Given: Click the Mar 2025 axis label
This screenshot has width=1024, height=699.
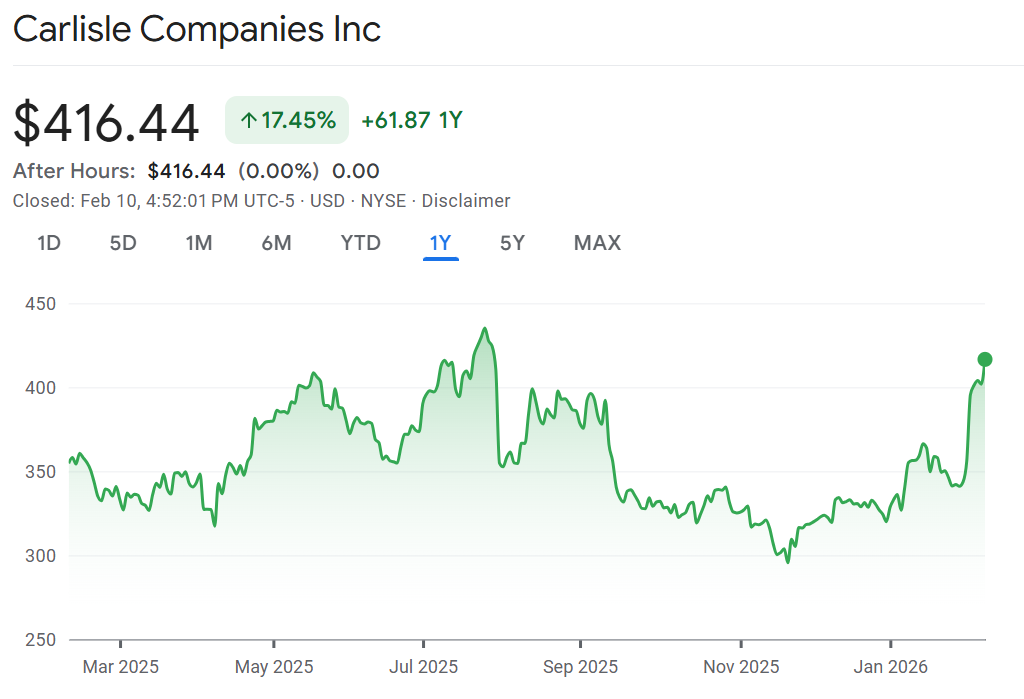Looking at the screenshot, I should (120, 667).
